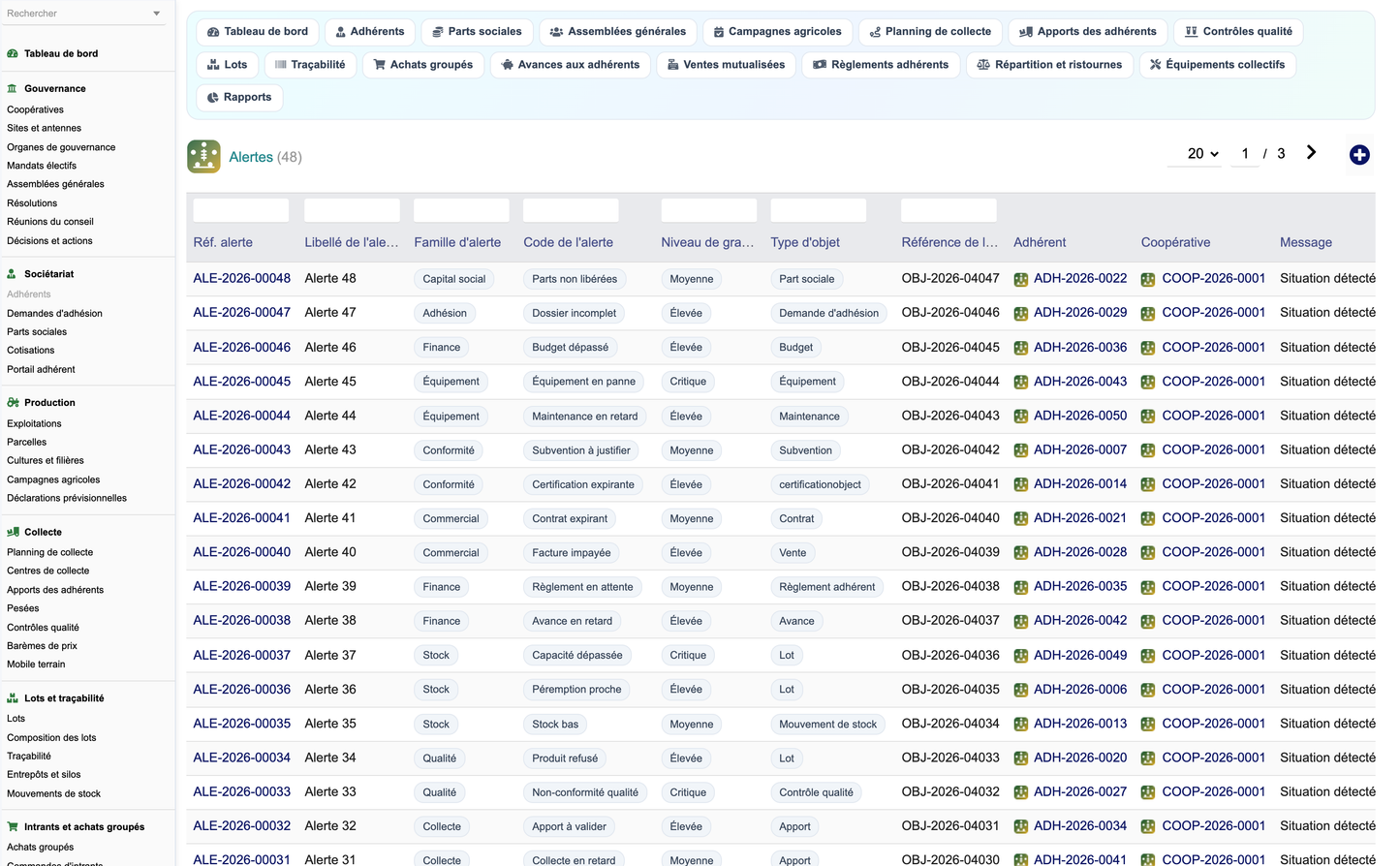
Task: Open the Achats groupés tab
Action: 423,65
